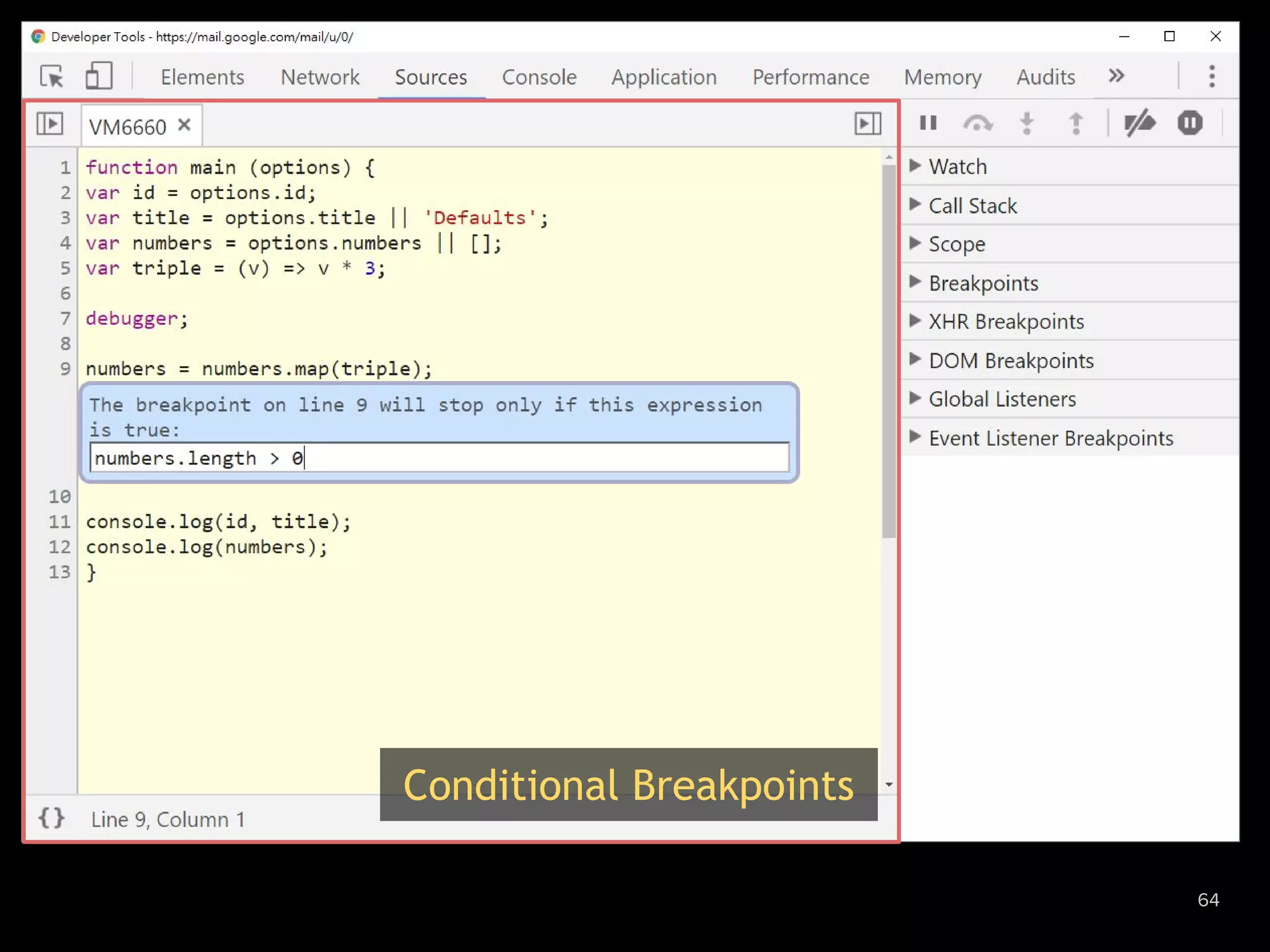Expand the Global Listeners section
Screen dimensions: 1270x952
[x=1070, y=399]
